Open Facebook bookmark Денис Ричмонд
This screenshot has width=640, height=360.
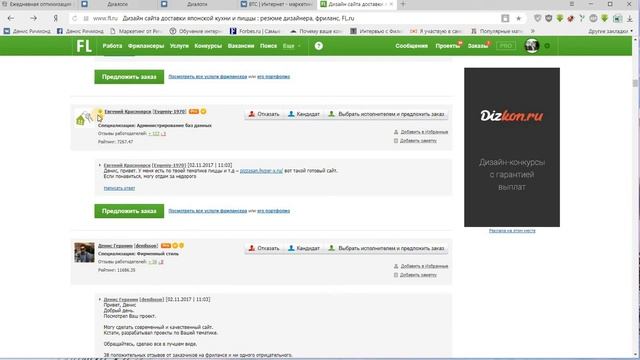pos(80,31)
